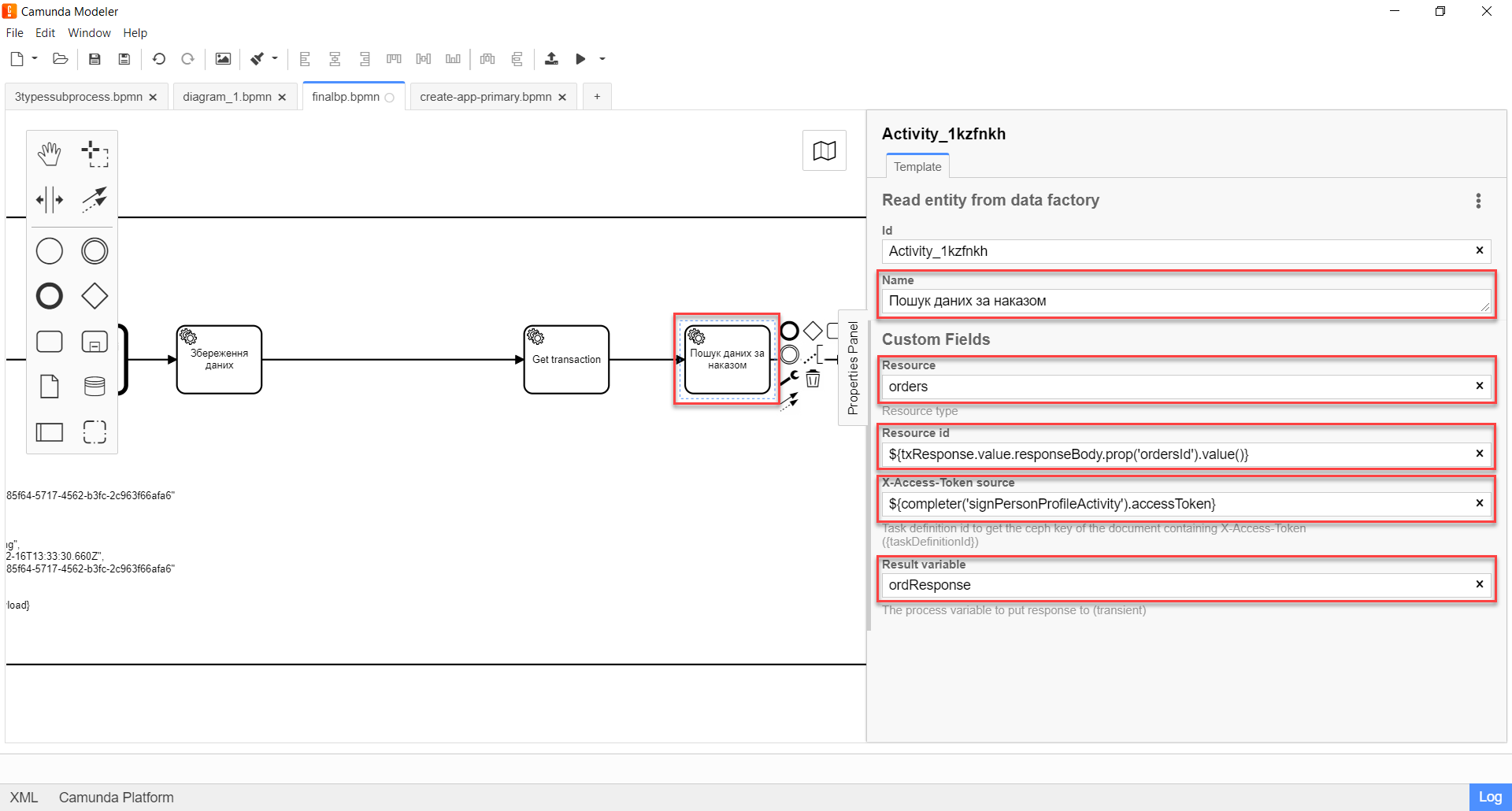Switch to XML view
Screen dimensions: 1512x811
click(x=24, y=797)
